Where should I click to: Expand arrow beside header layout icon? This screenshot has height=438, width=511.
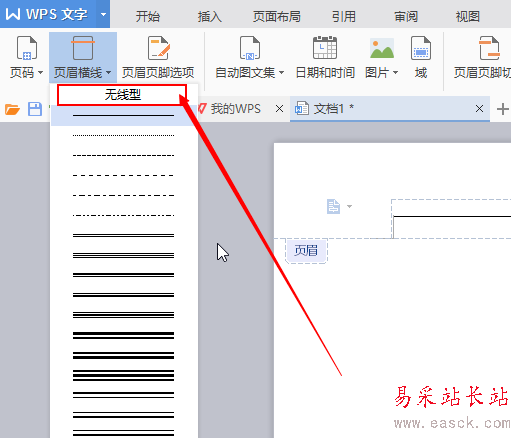[x=349, y=206]
